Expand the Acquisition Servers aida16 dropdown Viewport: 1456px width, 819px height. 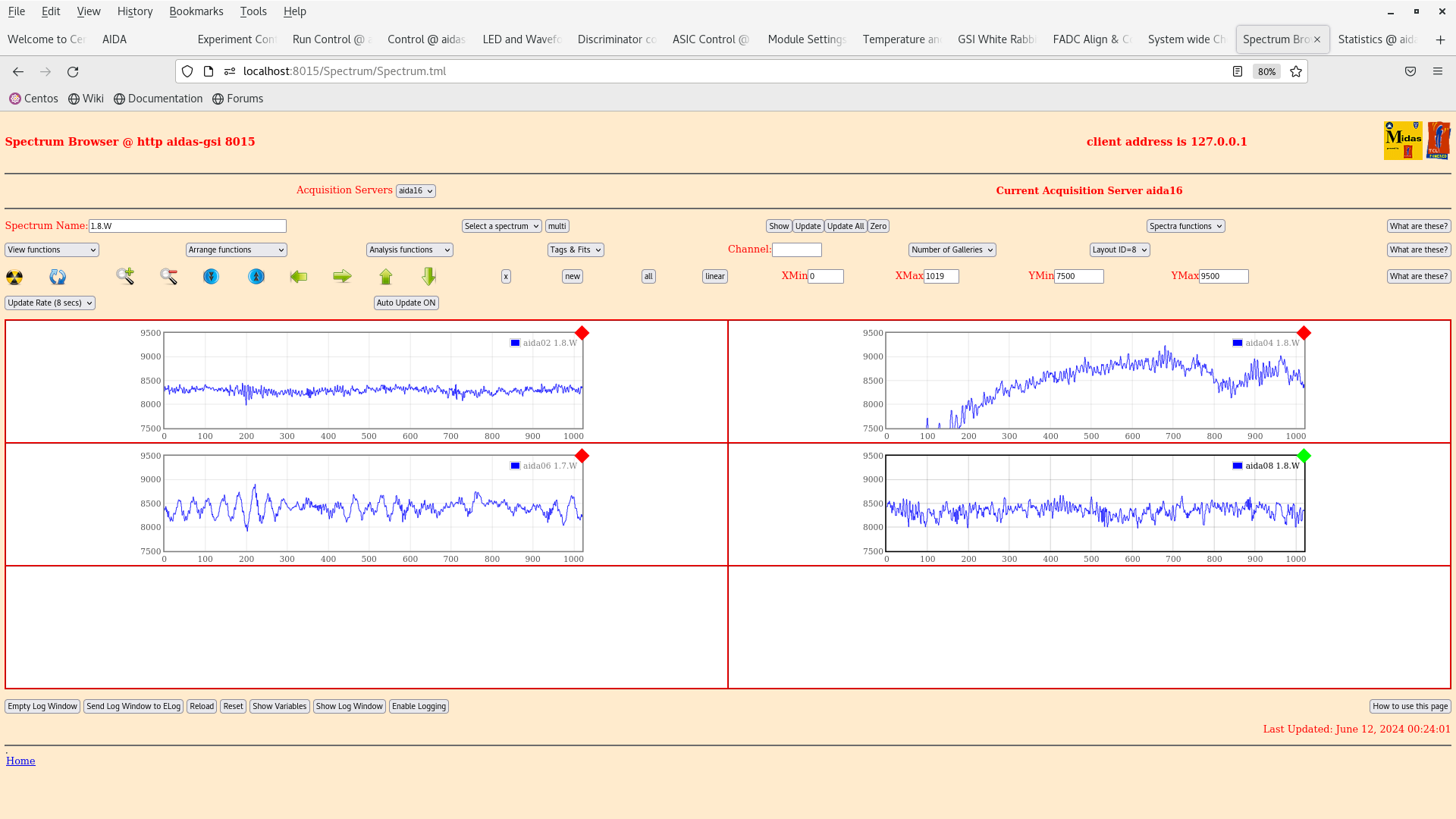pyautogui.click(x=416, y=191)
